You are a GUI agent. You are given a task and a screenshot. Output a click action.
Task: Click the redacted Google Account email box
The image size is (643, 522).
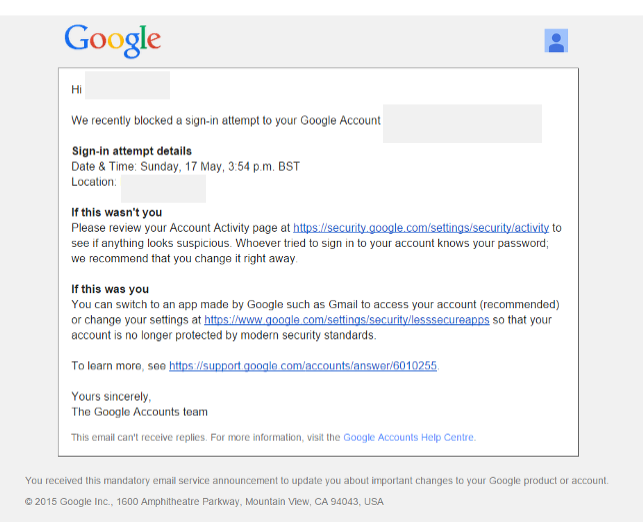pos(462,123)
